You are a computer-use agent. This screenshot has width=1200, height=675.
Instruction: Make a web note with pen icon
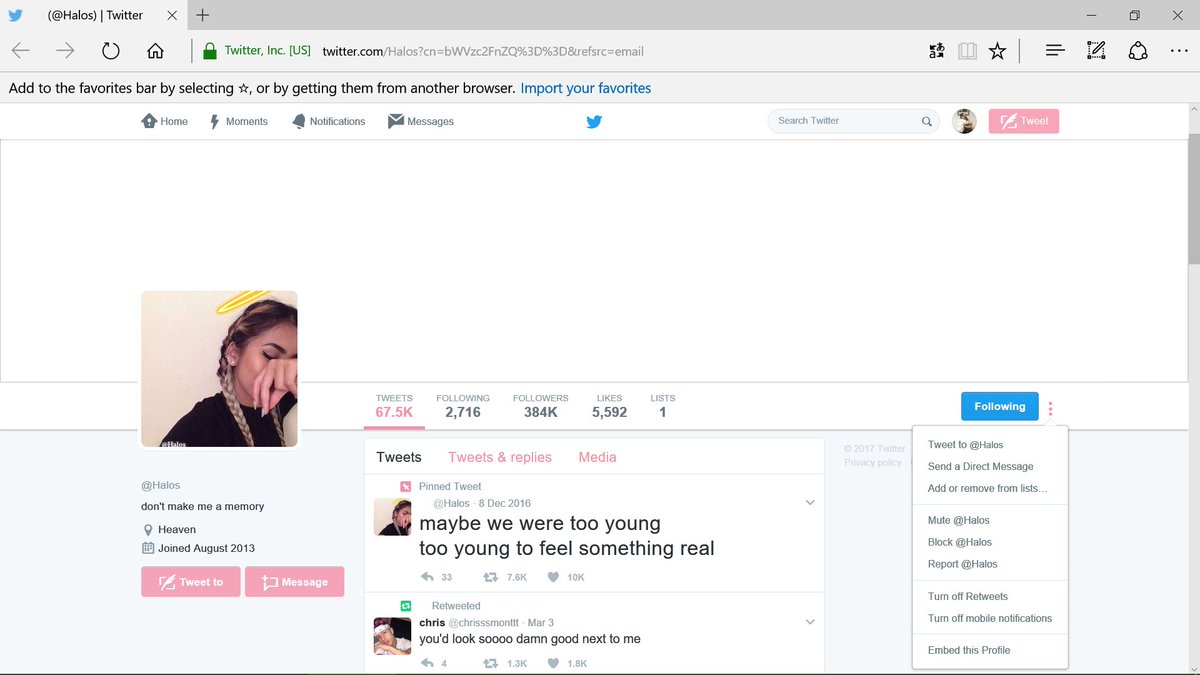click(1096, 51)
